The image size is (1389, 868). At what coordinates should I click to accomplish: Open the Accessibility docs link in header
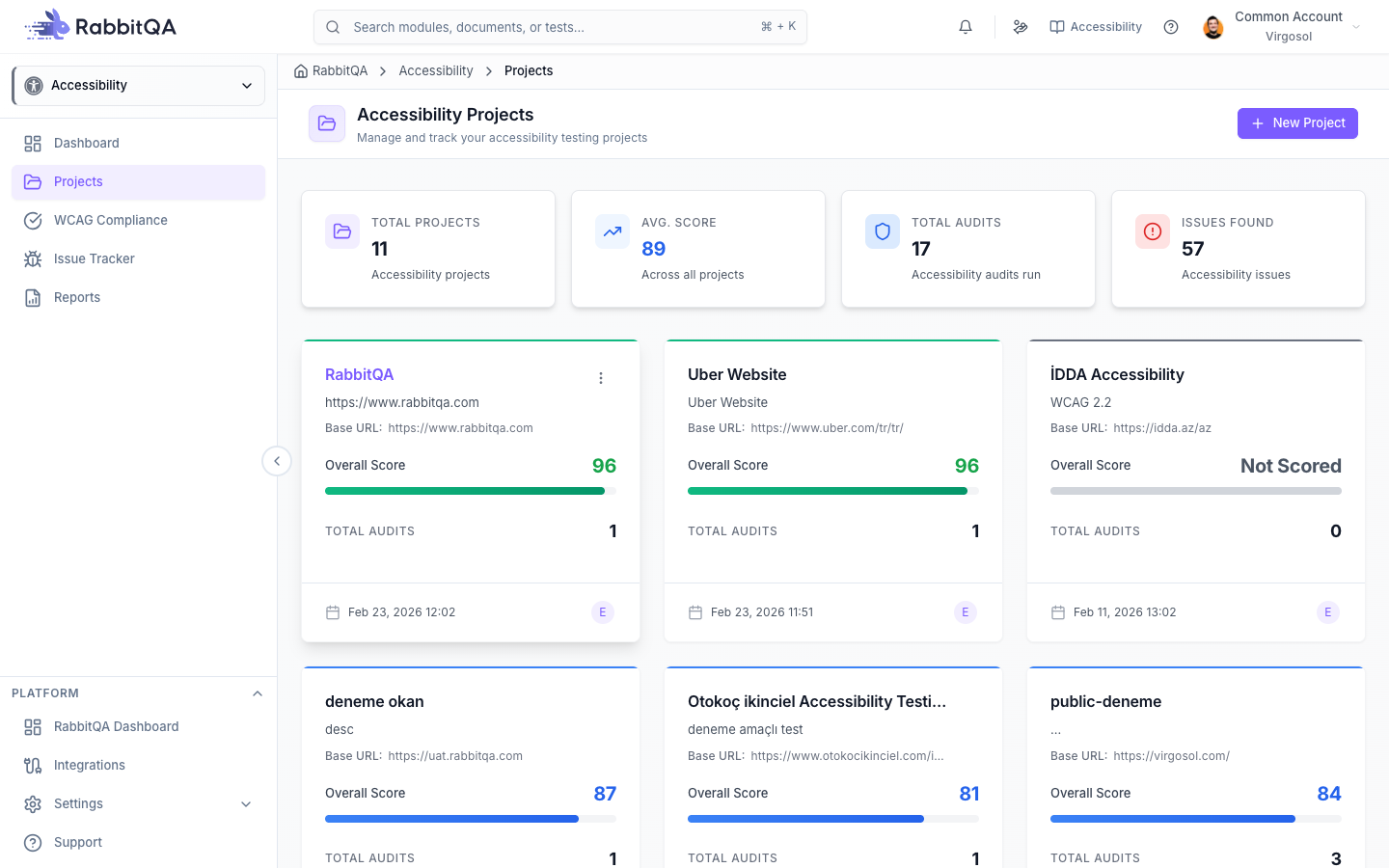point(1096,27)
